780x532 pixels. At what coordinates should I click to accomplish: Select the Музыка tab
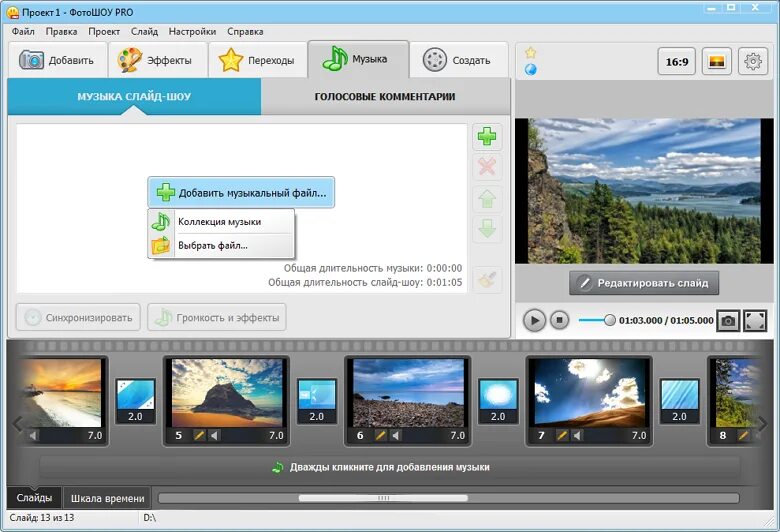pos(358,59)
